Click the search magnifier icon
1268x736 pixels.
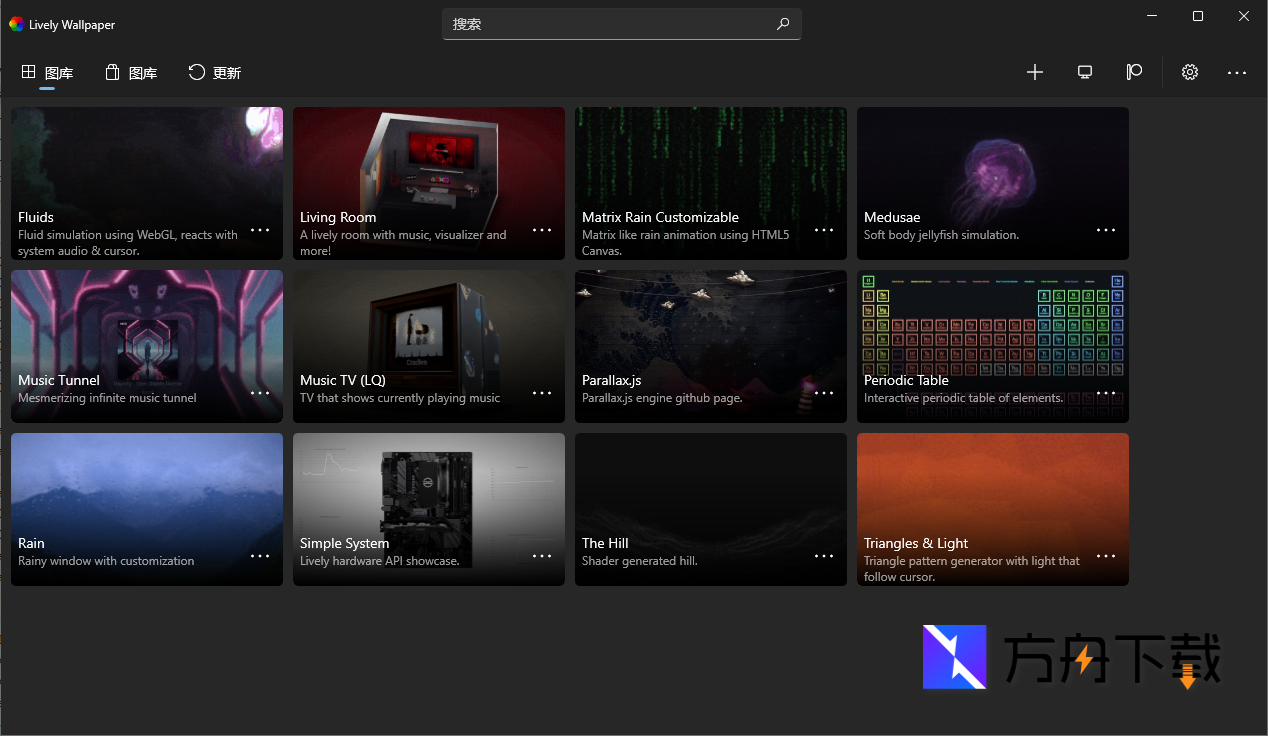783,24
